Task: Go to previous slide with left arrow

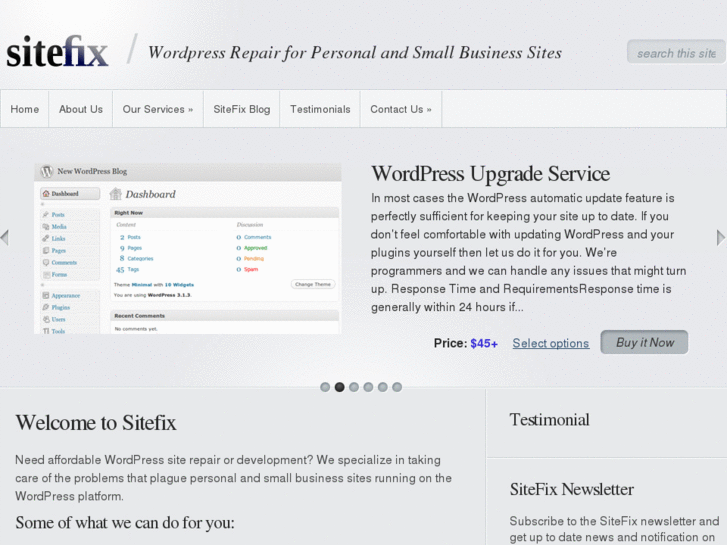Action: click(5, 237)
